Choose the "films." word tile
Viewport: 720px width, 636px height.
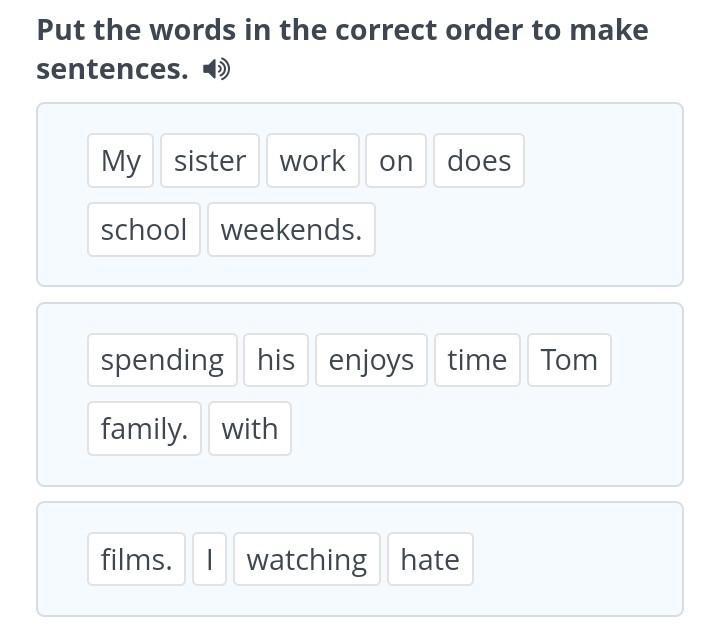pyautogui.click(x=136, y=560)
